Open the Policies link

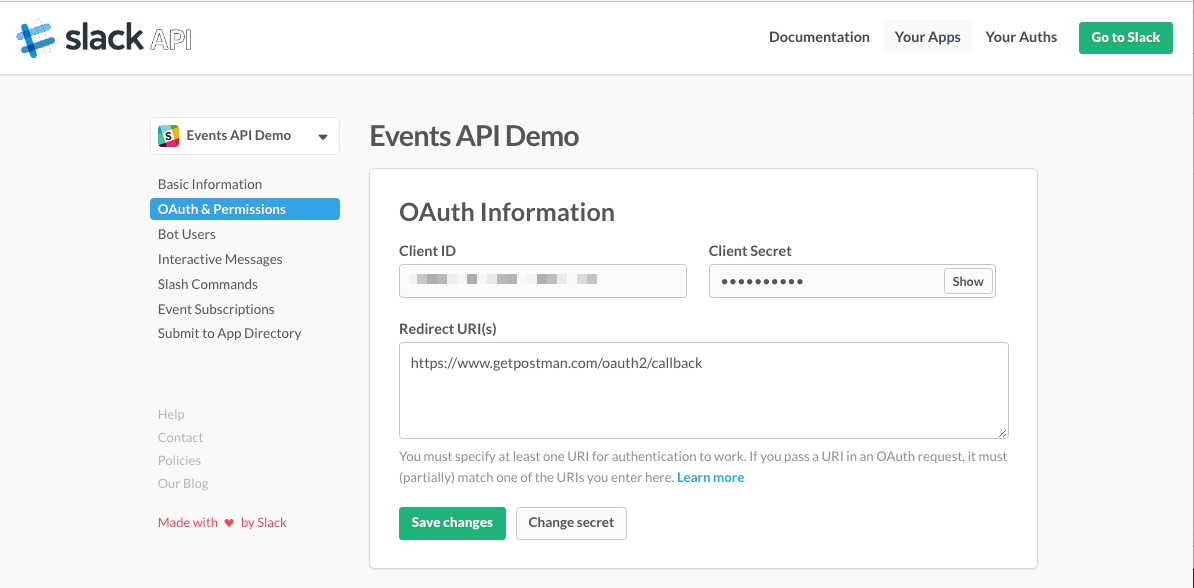point(180,460)
